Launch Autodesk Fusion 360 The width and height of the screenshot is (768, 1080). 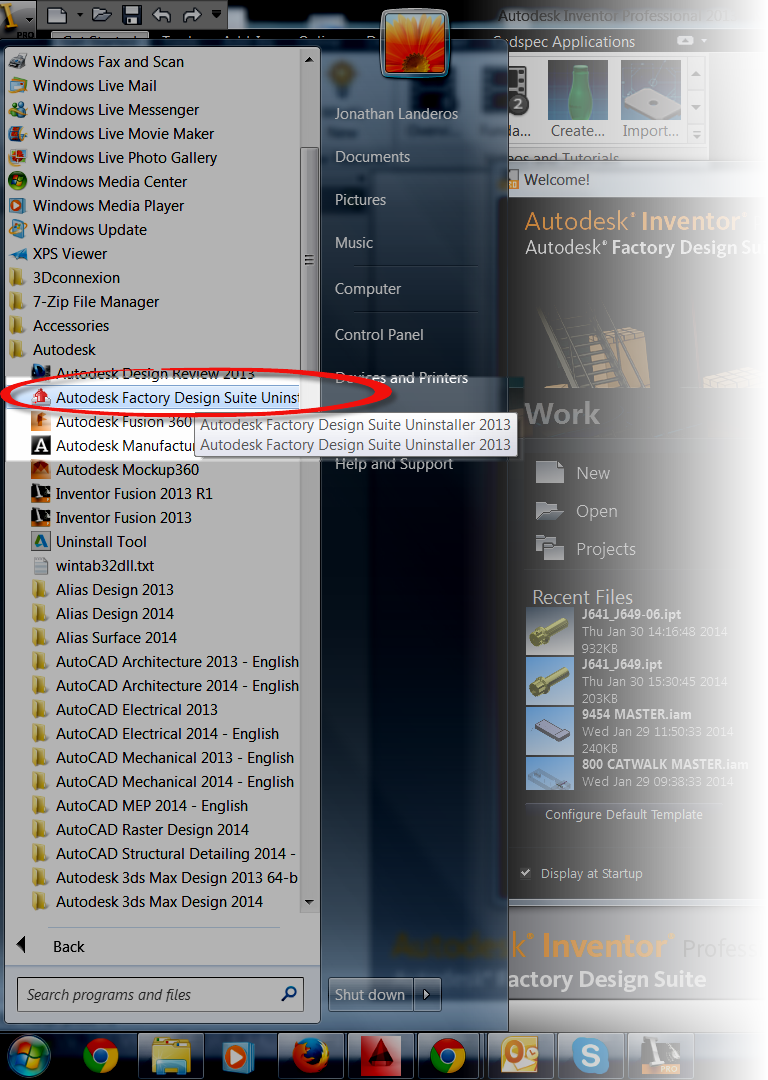click(110, 422)
